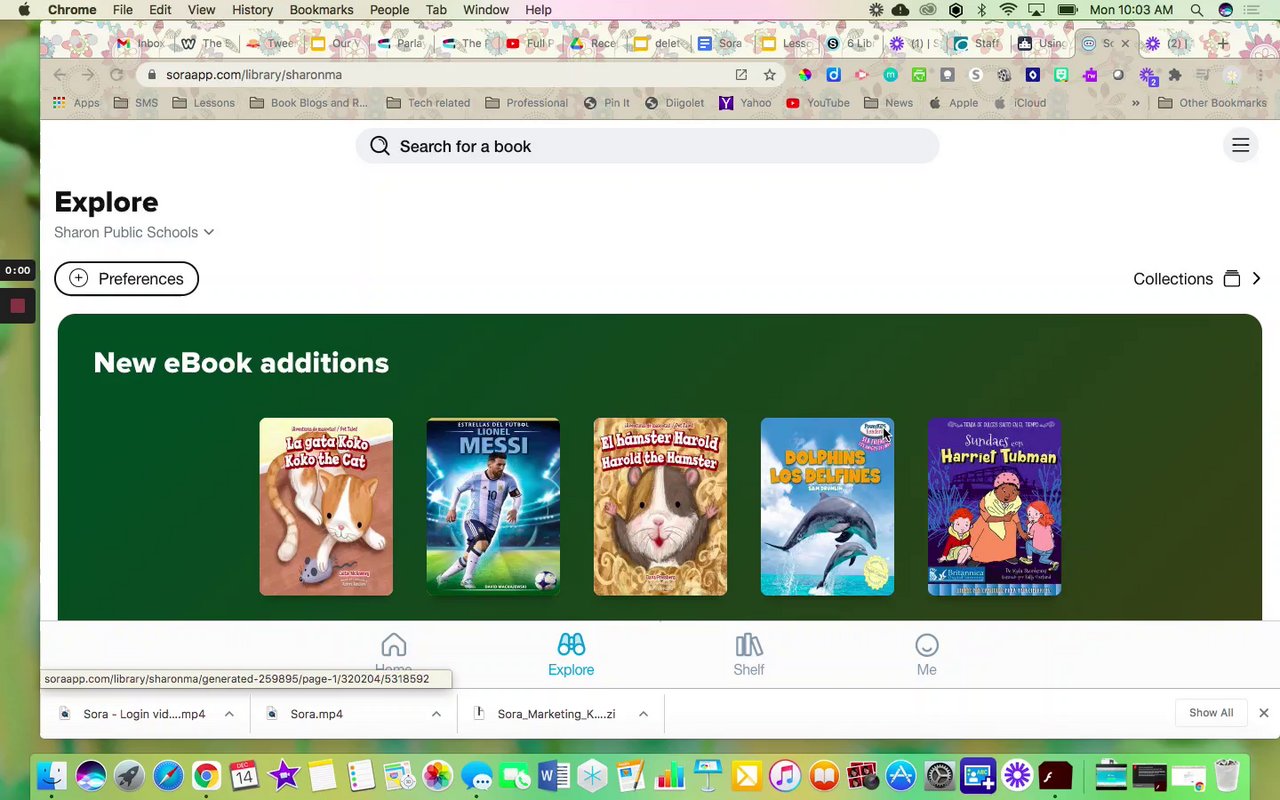
Task: Open YouTube bookmark
Action: coord(817,103)
